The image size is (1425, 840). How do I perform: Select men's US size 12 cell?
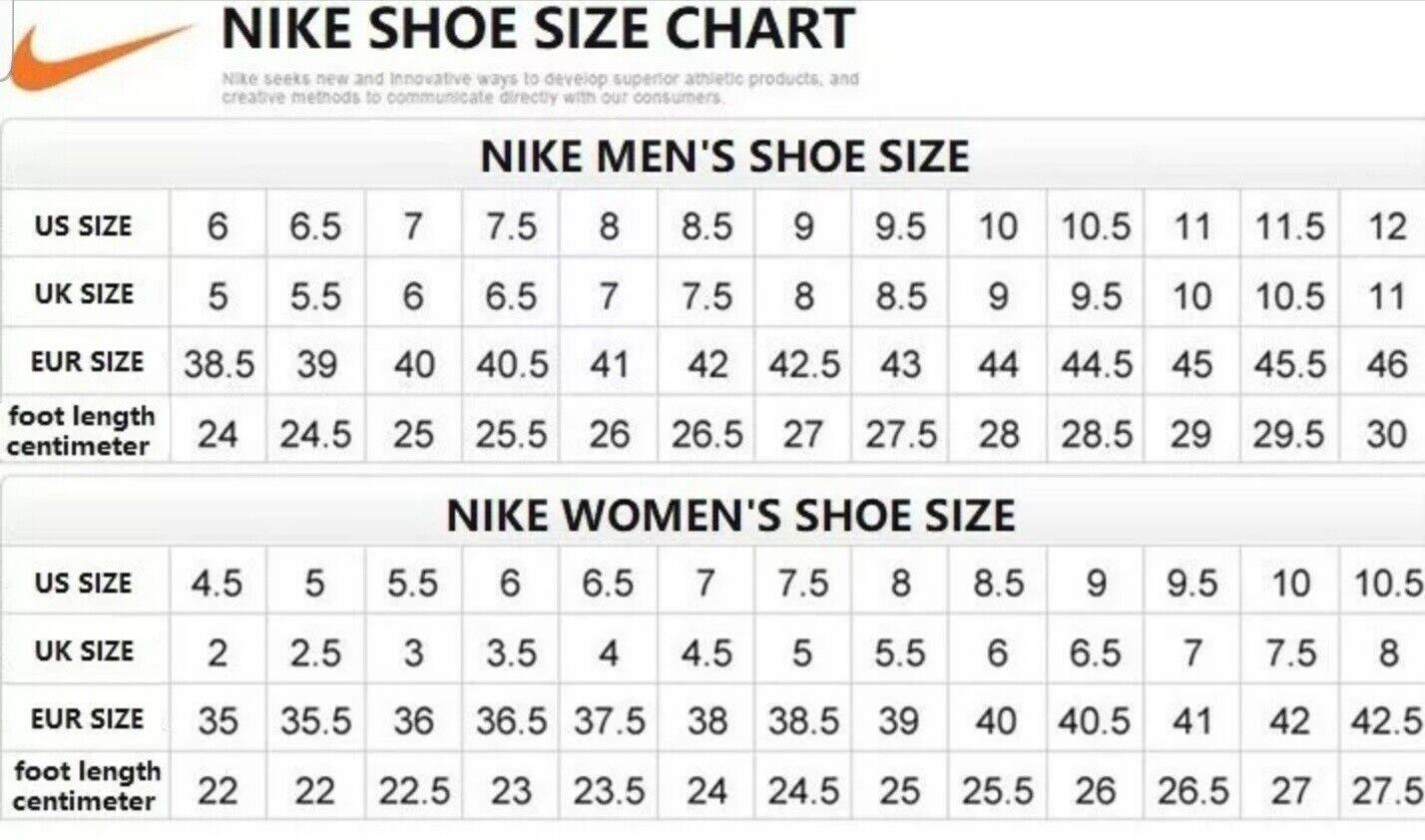[x=1386, y=226]
